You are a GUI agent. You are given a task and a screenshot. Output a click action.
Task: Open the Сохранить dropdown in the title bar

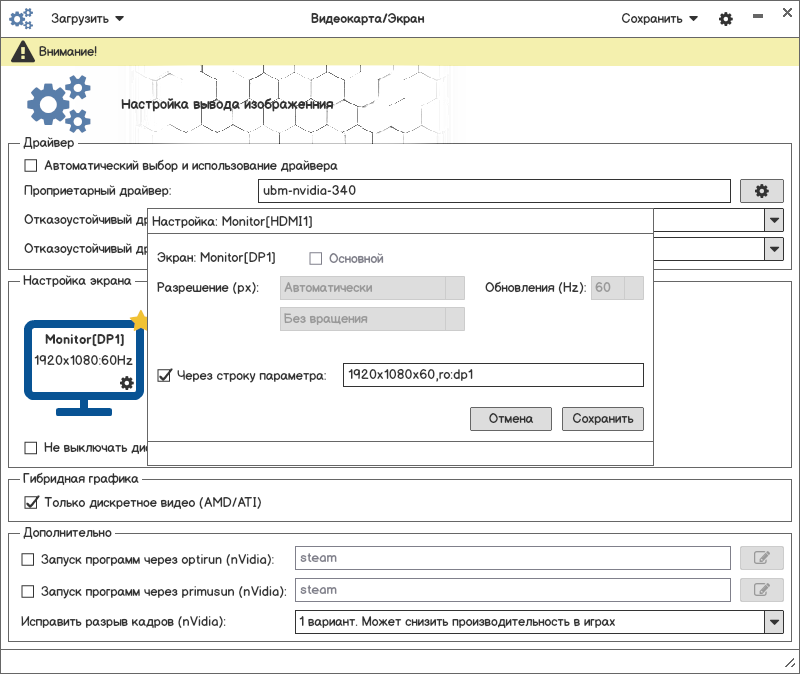point(659,19)
